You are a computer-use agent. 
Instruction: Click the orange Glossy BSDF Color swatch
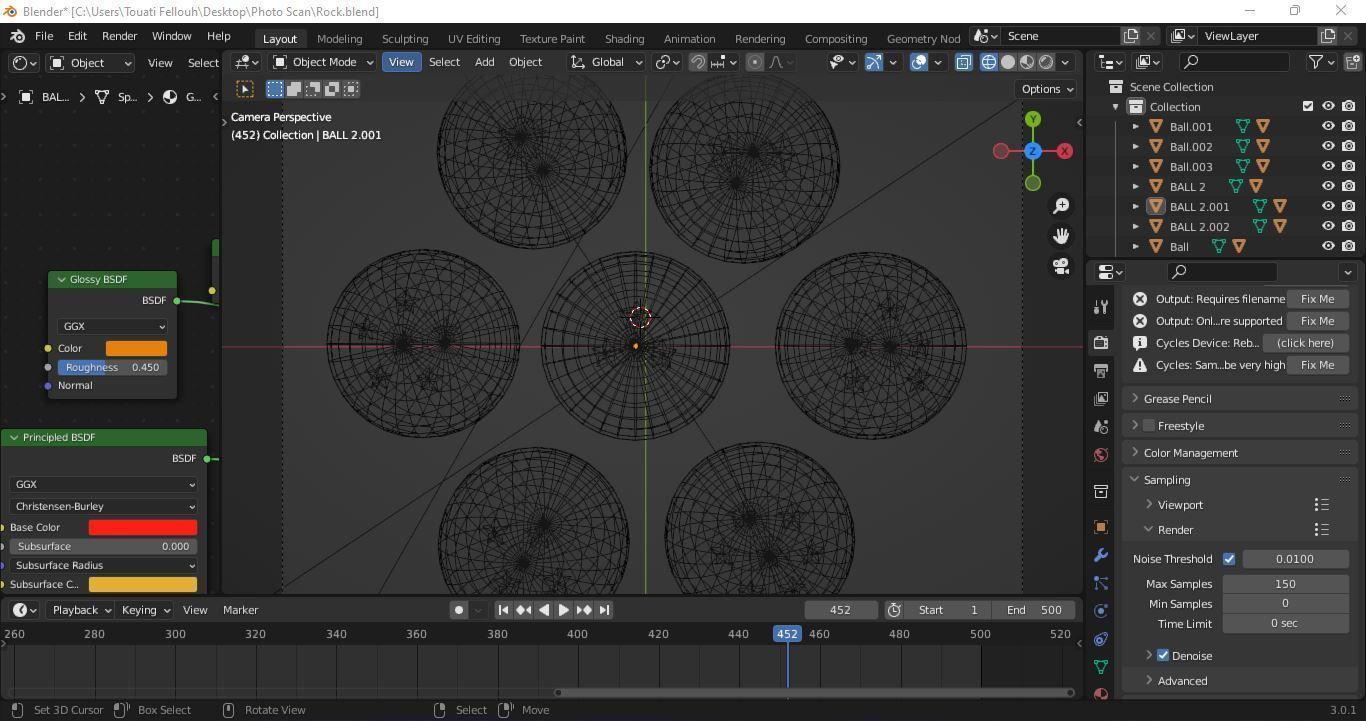click(x=136, y=348)
